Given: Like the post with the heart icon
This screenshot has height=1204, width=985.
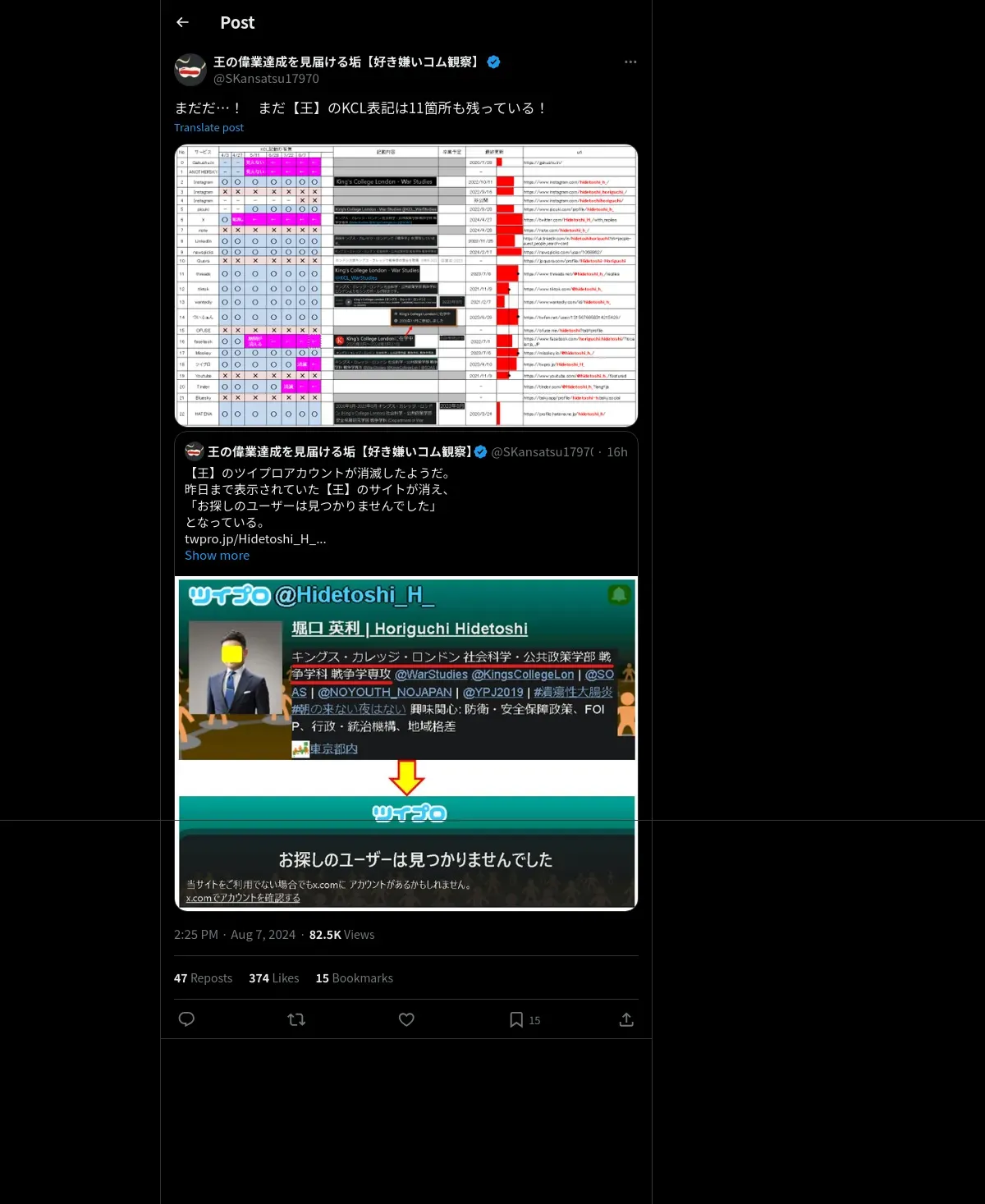Looking at the screenshot, I should (x=406, y=1019).
